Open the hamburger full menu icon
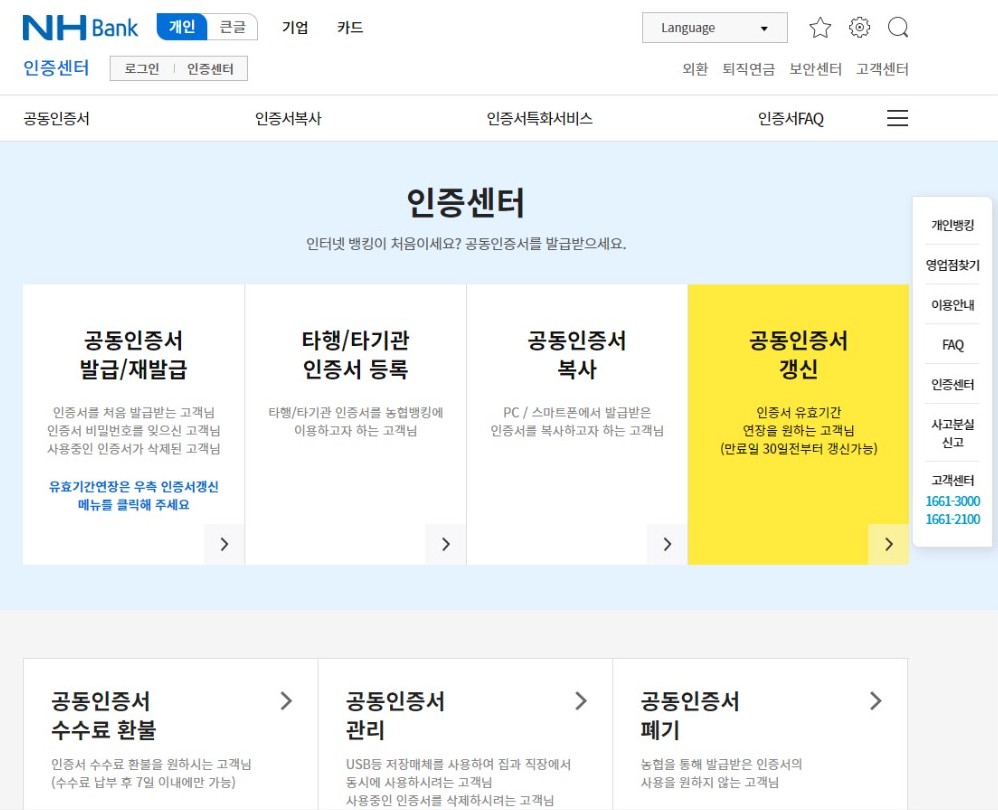The height and width of the screenshot is (810, 998). coord(897,118)
